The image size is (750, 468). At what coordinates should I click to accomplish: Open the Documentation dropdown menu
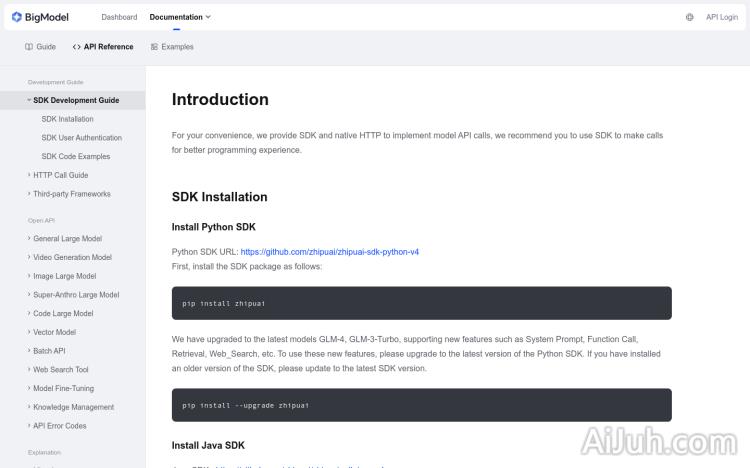point(180,17)
